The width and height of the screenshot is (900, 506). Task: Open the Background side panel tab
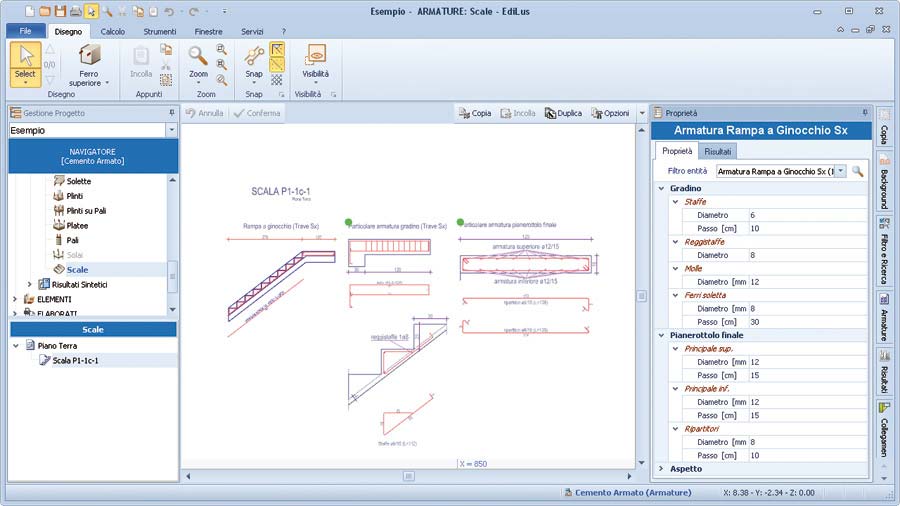click(884, 182)
